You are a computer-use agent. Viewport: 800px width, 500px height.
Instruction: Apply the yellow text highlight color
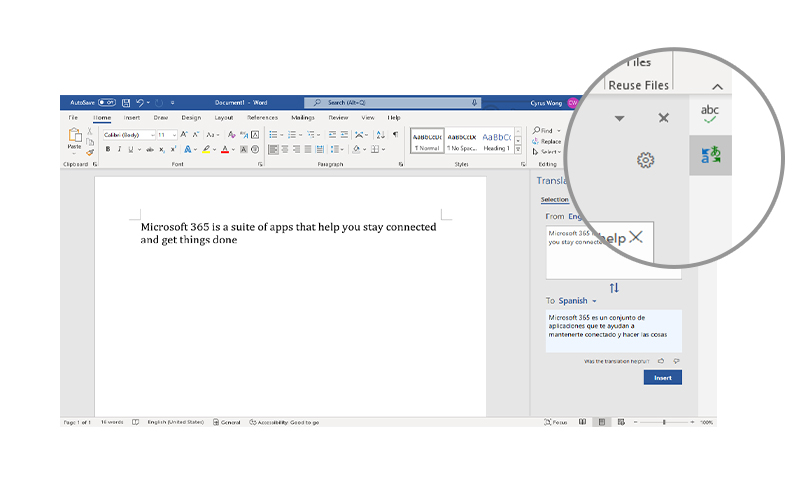coord(206,149)
